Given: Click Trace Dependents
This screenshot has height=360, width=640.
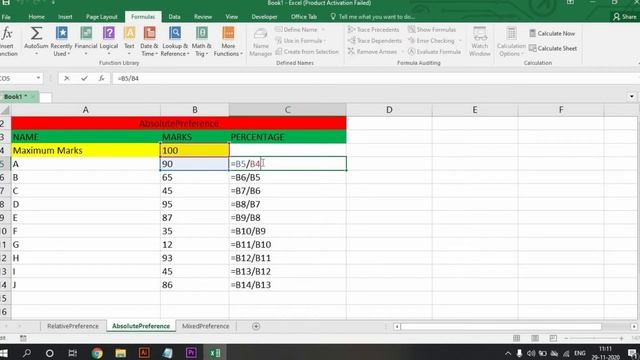Looking at the screenshot, I should [x=375, y=41].
